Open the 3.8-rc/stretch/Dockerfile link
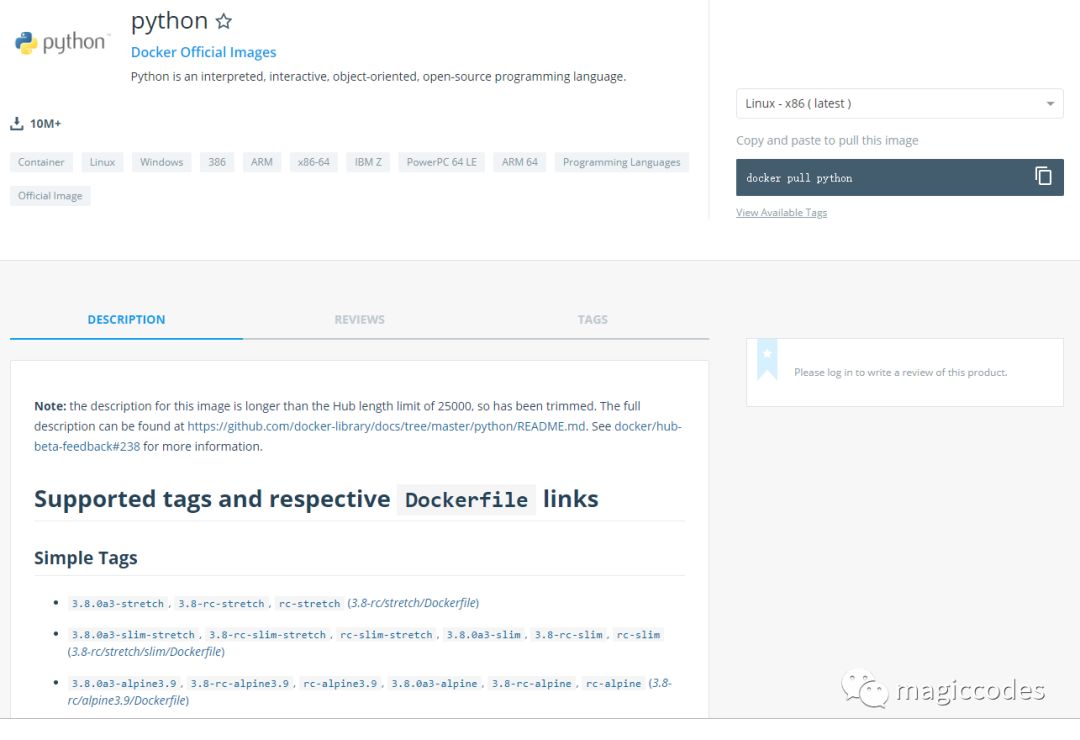1080x740 pixels. point(413,603)
